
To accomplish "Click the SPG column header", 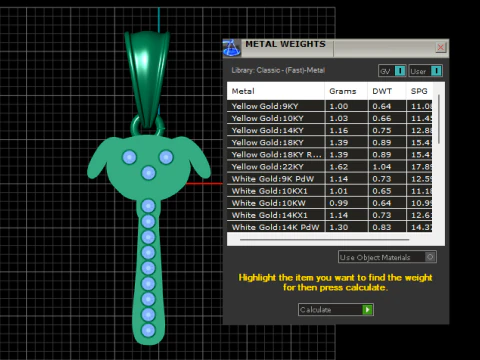I will pos(419,91).
